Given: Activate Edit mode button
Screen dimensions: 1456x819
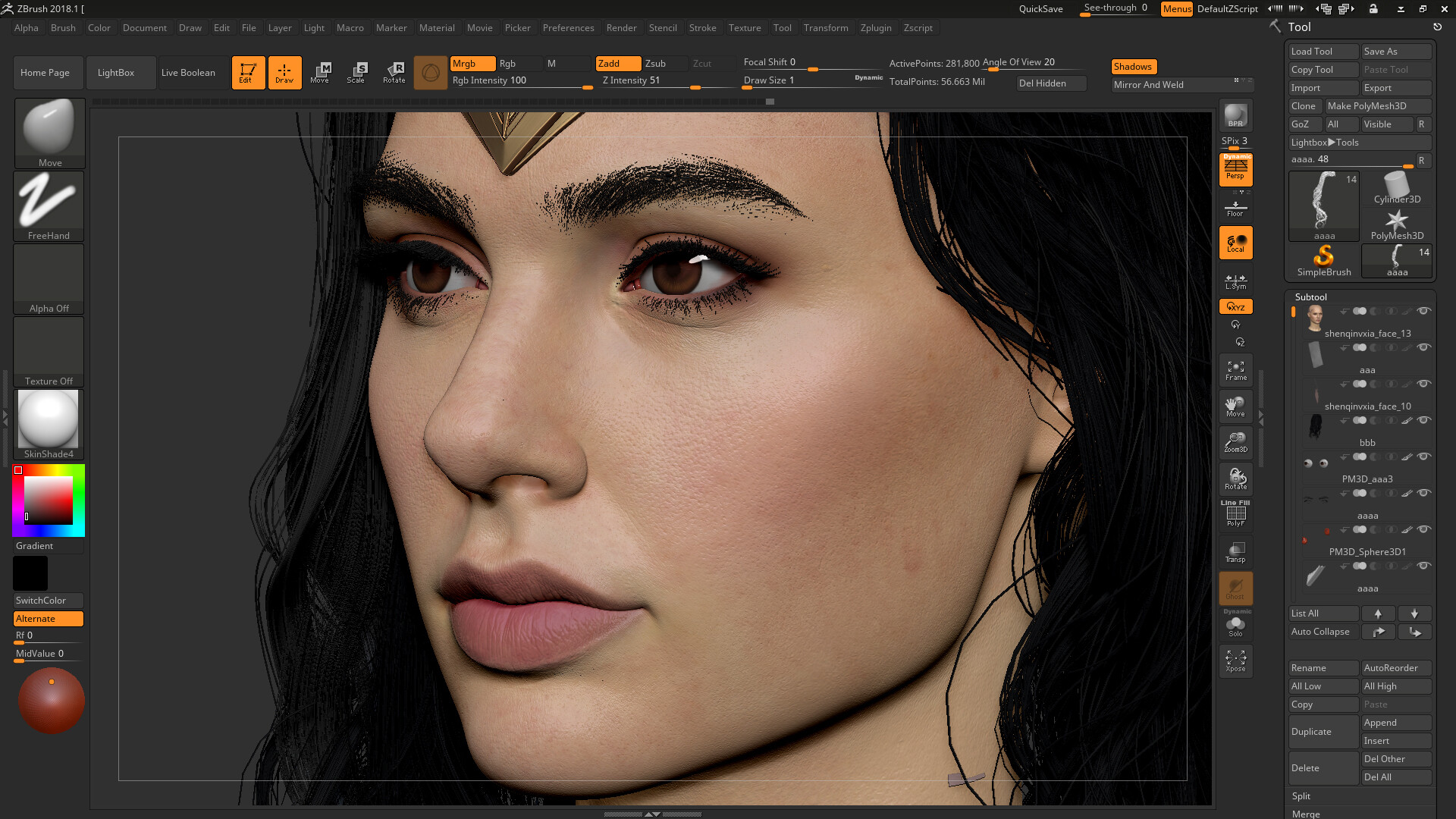Looking at the screenshot, I should pos(248,73).
